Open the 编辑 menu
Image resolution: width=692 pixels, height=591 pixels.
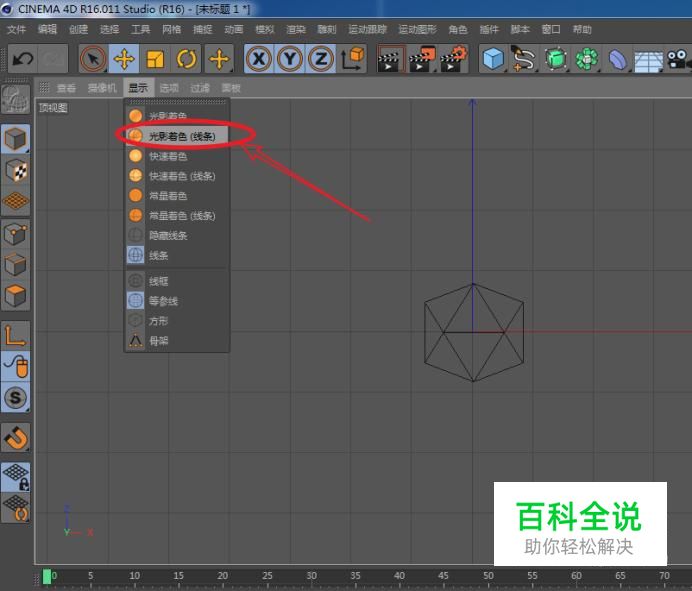[x=47, y=30]
